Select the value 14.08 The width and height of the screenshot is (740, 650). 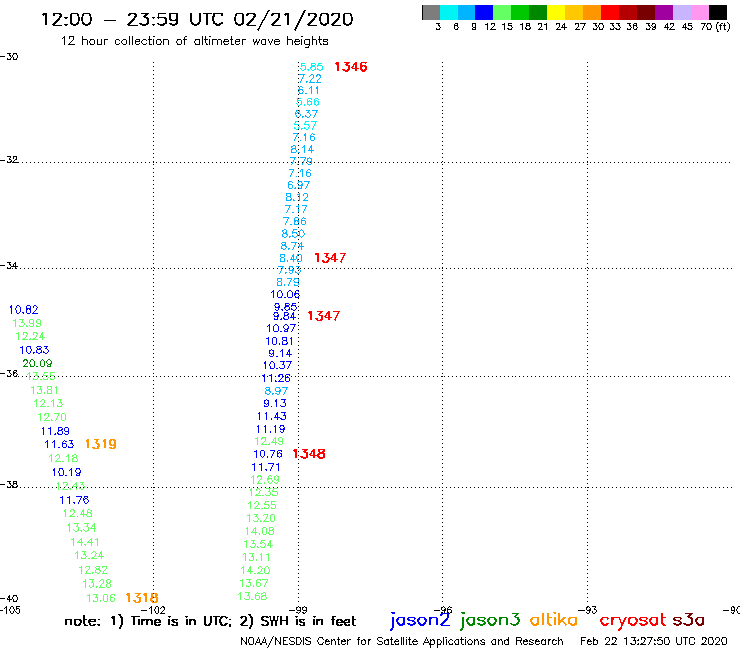click(x=260, y=531)
